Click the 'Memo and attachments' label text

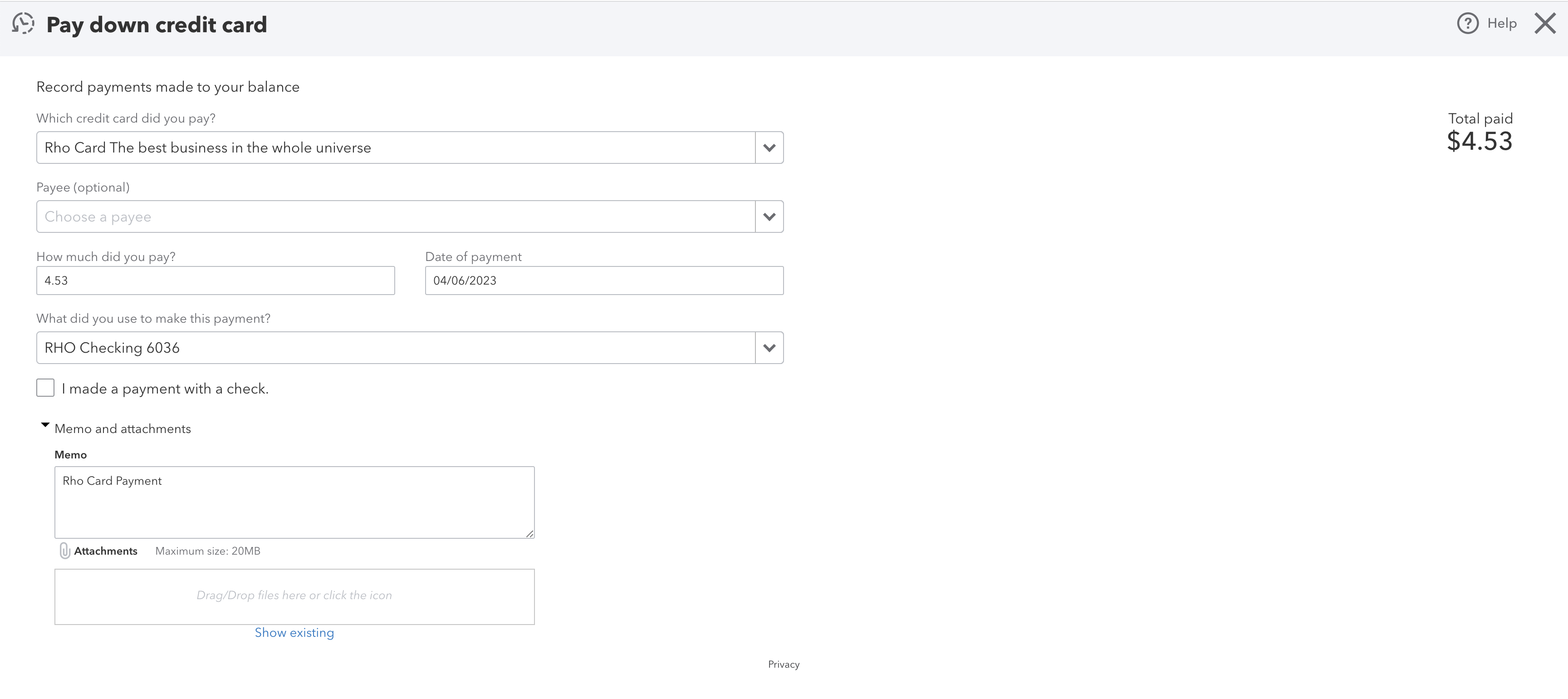123,428
